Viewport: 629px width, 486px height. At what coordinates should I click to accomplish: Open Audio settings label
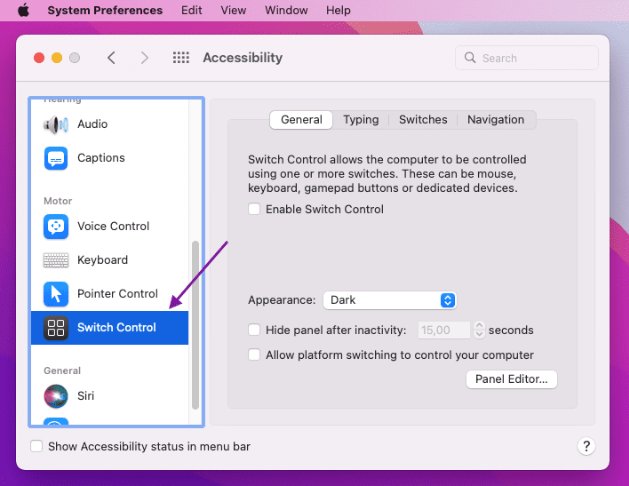pos(92,124)
